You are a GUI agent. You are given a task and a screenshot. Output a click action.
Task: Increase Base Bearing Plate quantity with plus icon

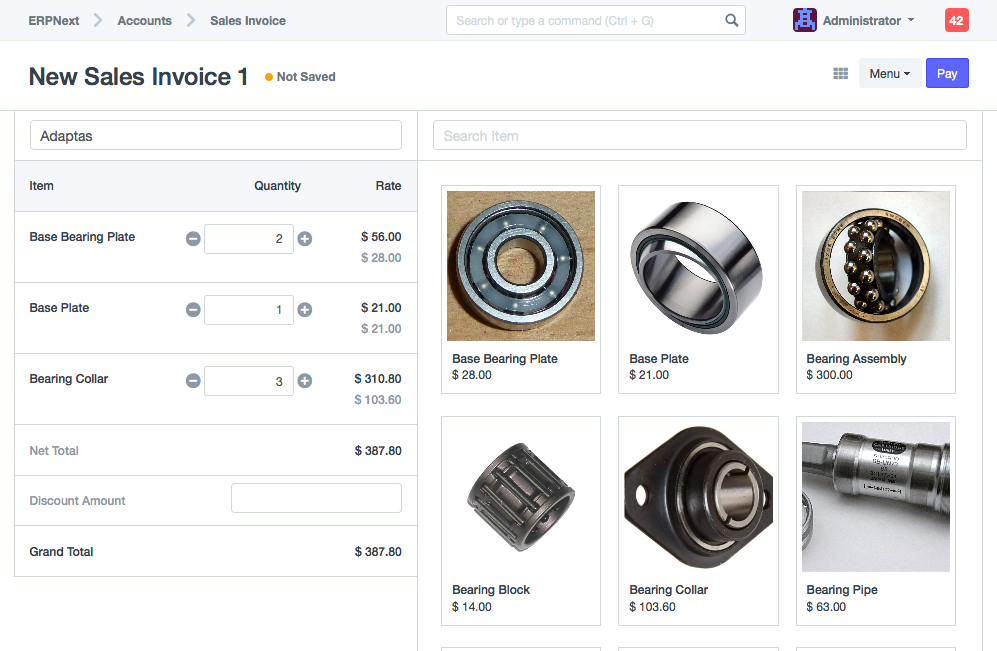point(305,239)
